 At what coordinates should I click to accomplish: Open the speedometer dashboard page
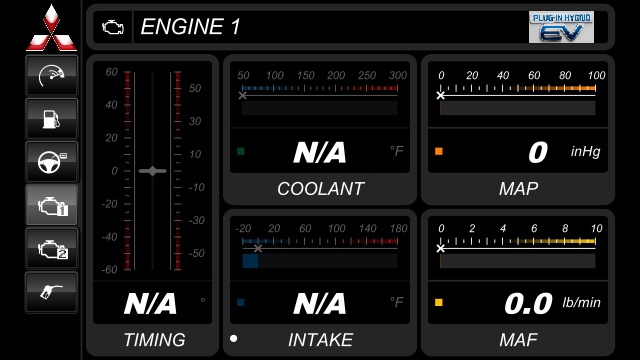(51, 76)
